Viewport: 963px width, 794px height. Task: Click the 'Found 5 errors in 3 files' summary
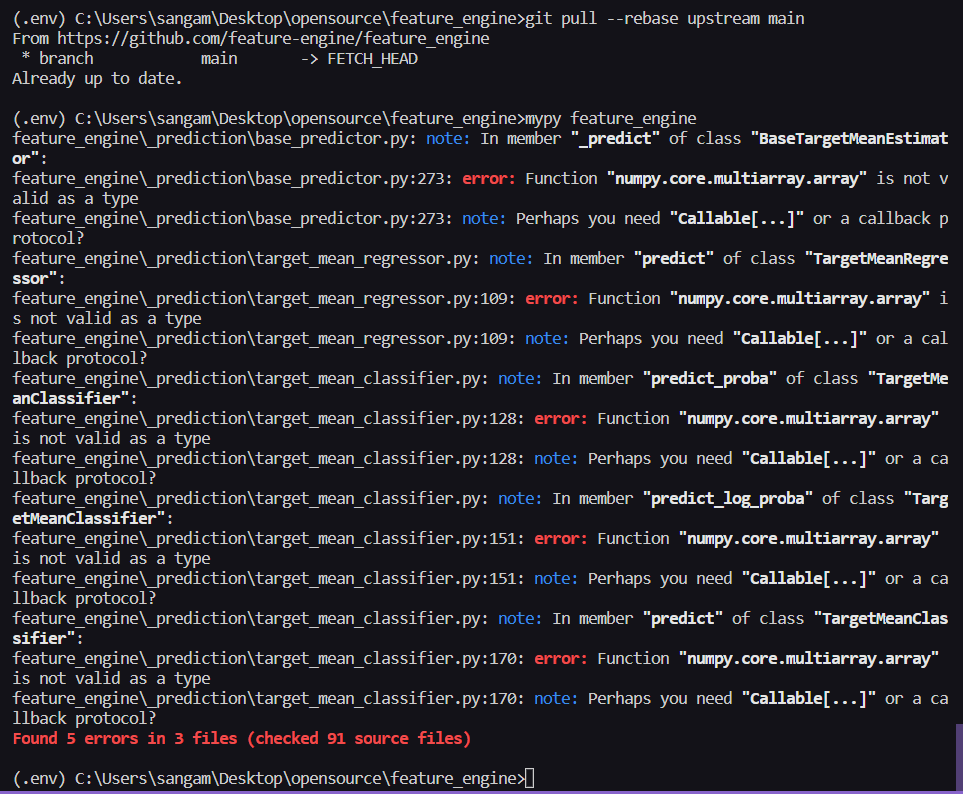[240, 738]
